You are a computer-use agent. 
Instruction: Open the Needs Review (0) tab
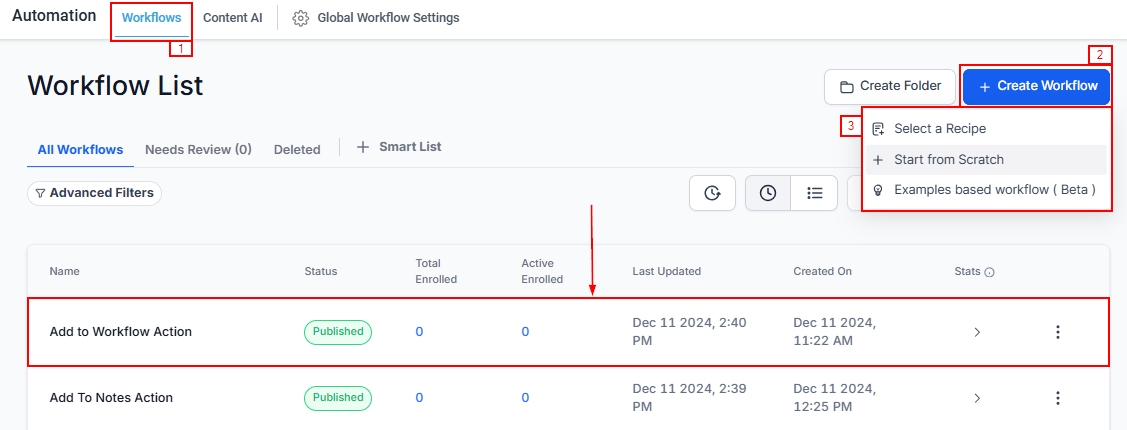(x=198, y=150)
